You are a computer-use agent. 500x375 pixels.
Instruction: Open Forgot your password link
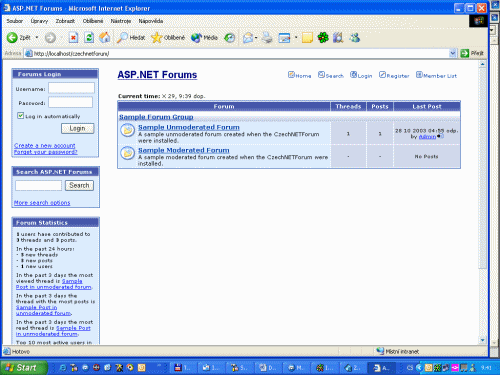pos(46,152)
